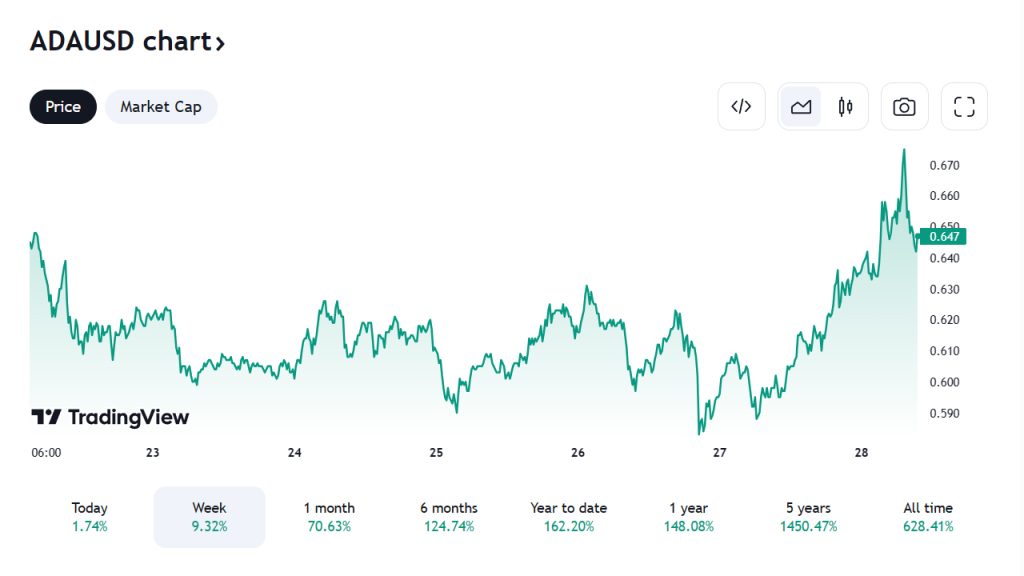Display All time price history
Screen dimensions: 1024x576
(928, 517)
